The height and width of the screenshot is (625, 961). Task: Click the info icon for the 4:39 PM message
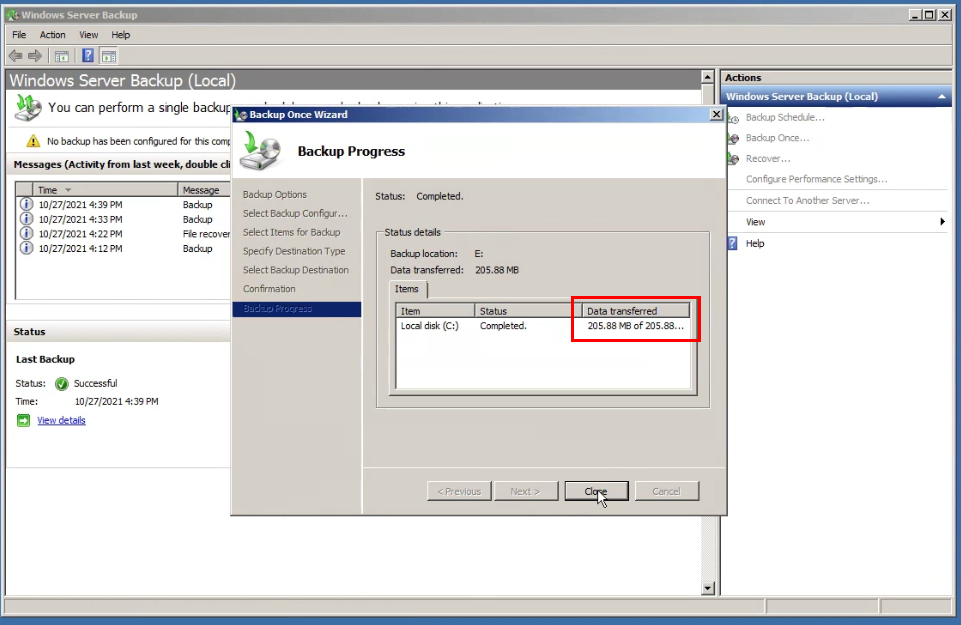pos(26,204)
